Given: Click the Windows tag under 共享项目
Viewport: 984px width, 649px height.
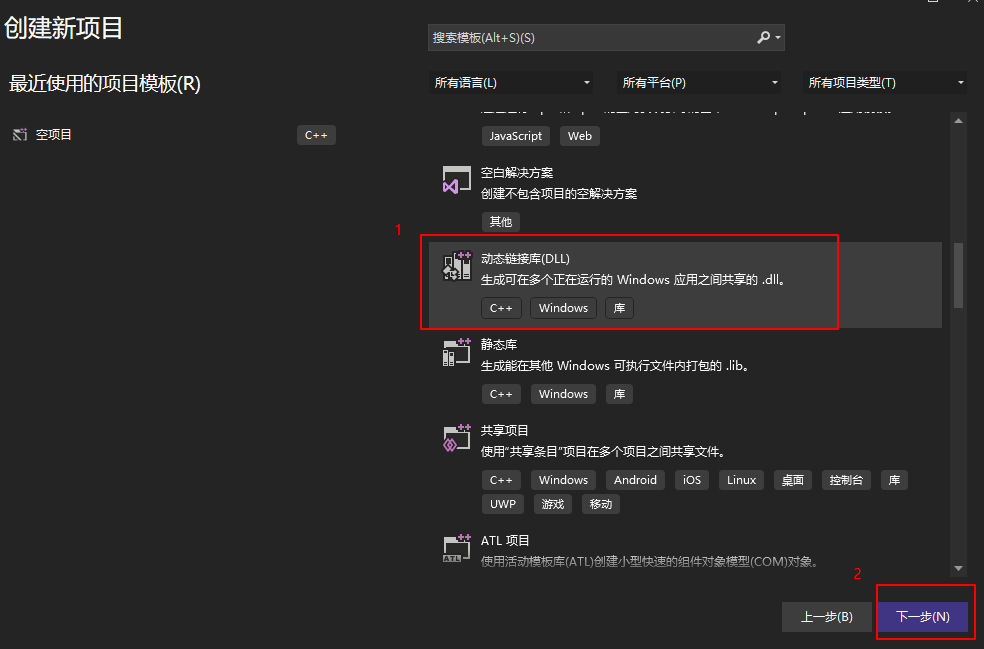Looking at the screenshot, I should pos(564,480).
